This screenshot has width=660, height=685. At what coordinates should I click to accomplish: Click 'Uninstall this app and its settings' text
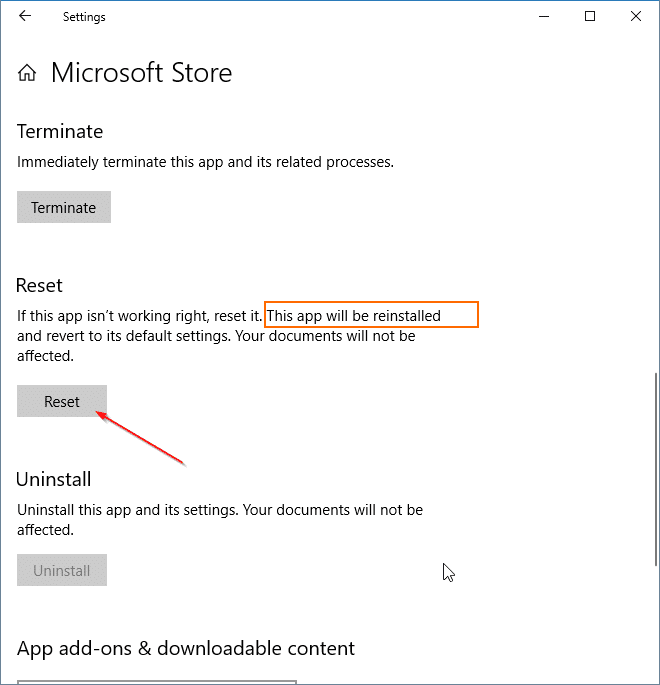(x=127, y=510)
